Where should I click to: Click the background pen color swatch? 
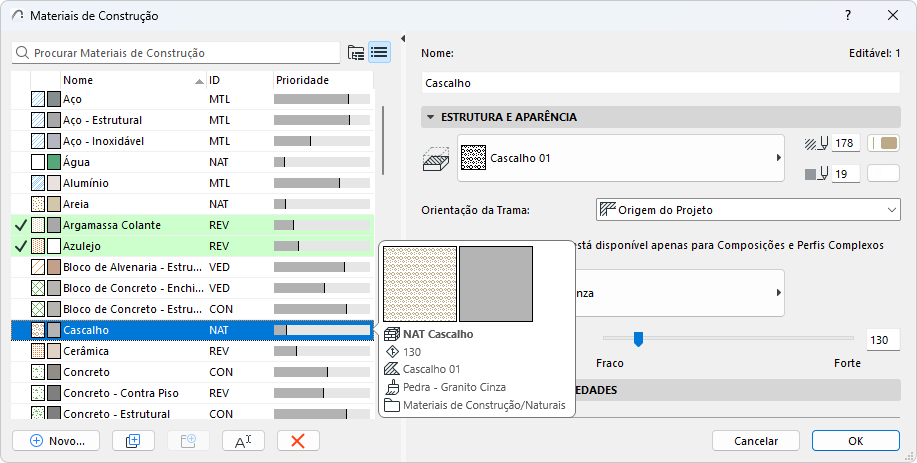[x=884, y=174]
